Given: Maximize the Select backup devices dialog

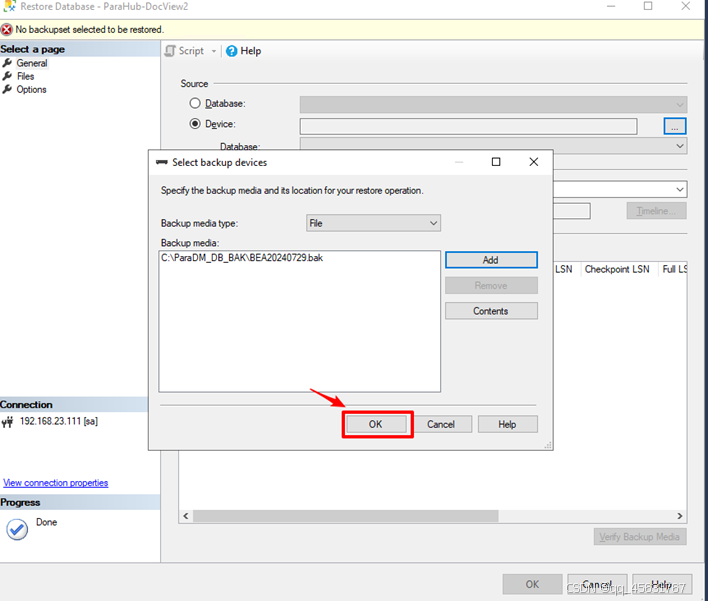Looking at the screenshot, I should pos(496,162).
